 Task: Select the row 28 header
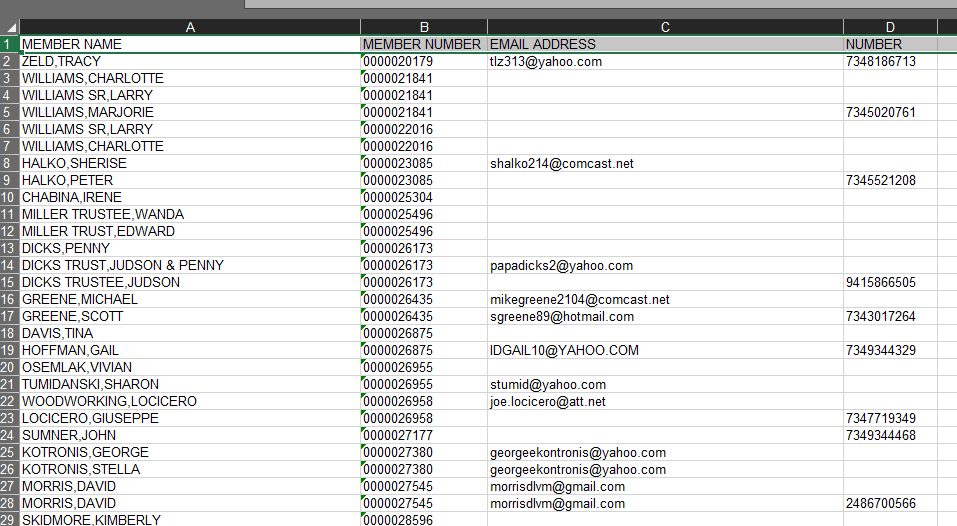click(9, 503)
